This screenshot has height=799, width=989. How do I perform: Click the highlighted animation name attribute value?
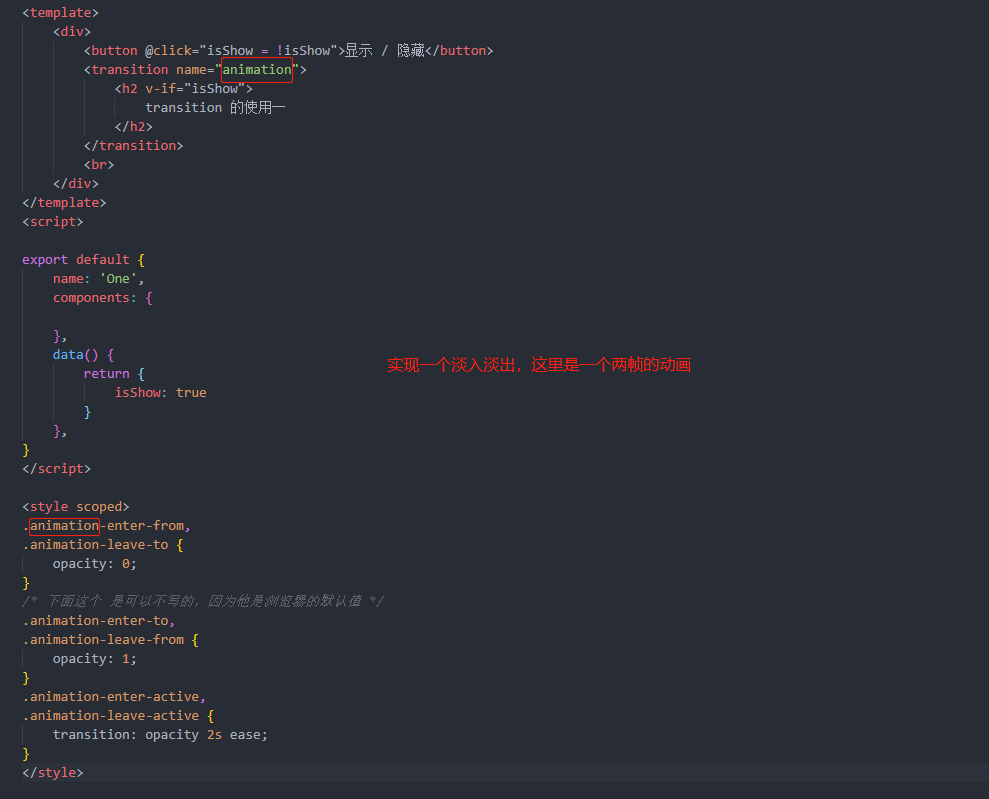click(x=257, y=69)
